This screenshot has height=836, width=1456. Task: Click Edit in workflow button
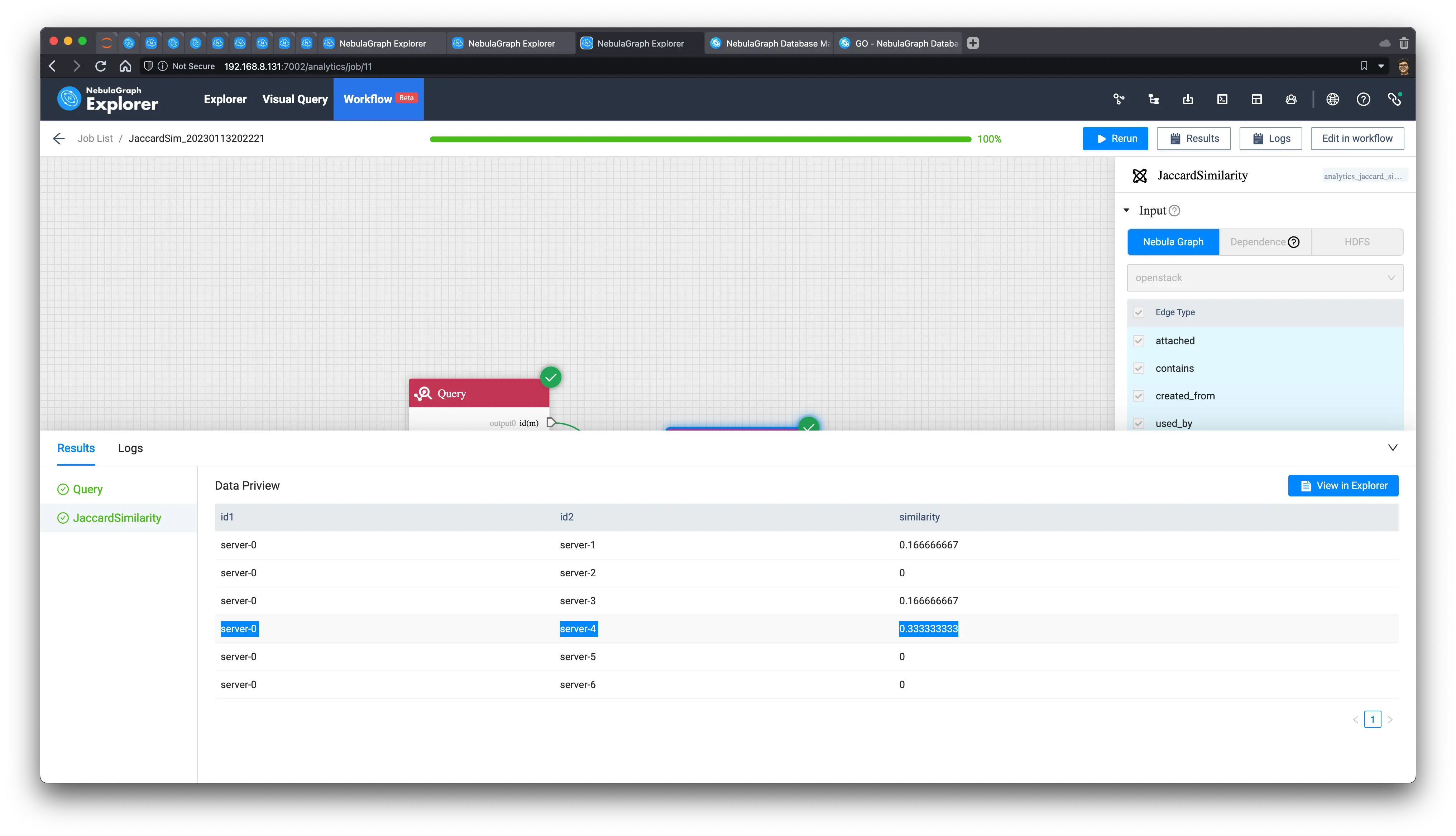[1357, 139]
